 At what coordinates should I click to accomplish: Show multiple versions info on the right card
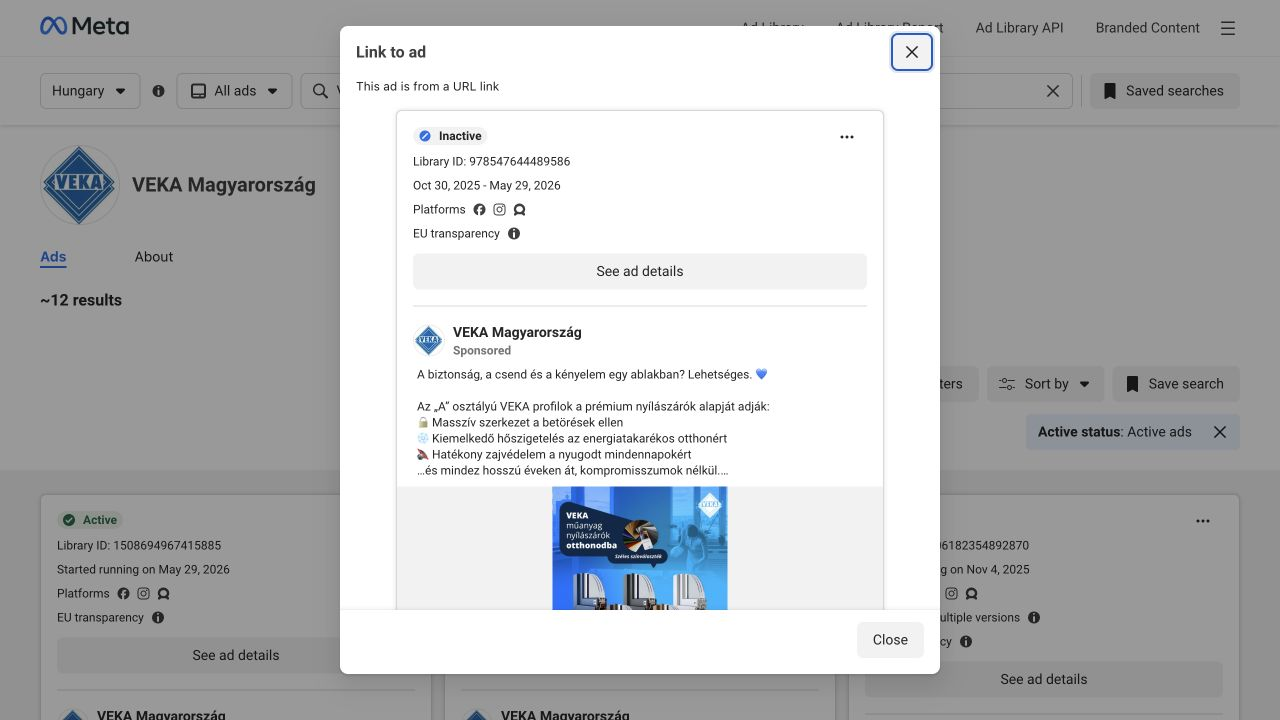click(1034, 618)
